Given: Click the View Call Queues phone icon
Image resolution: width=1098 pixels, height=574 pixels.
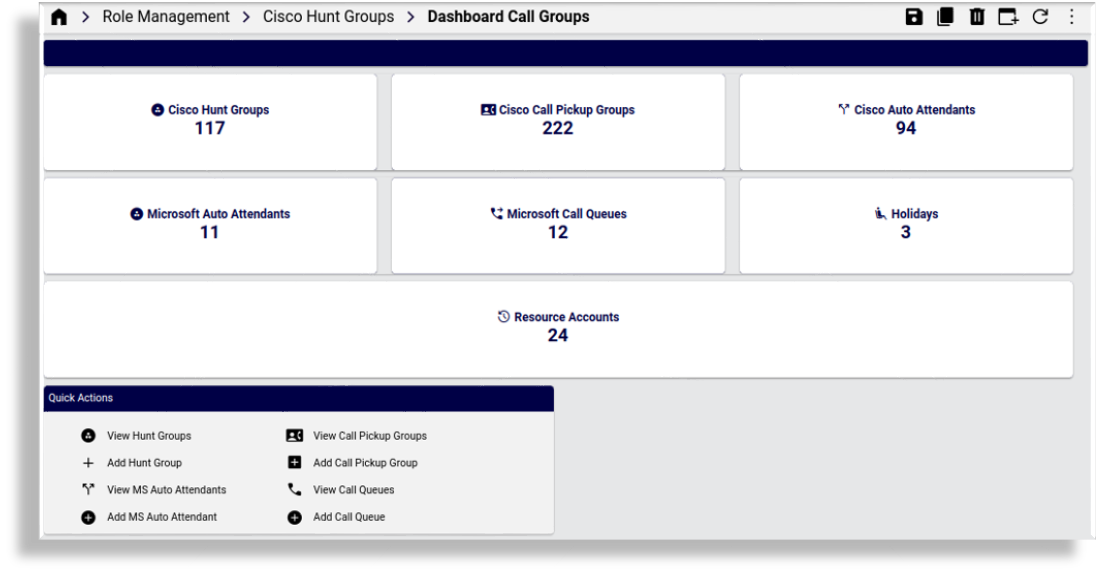Looking at the screenshot, I should 295,489.
